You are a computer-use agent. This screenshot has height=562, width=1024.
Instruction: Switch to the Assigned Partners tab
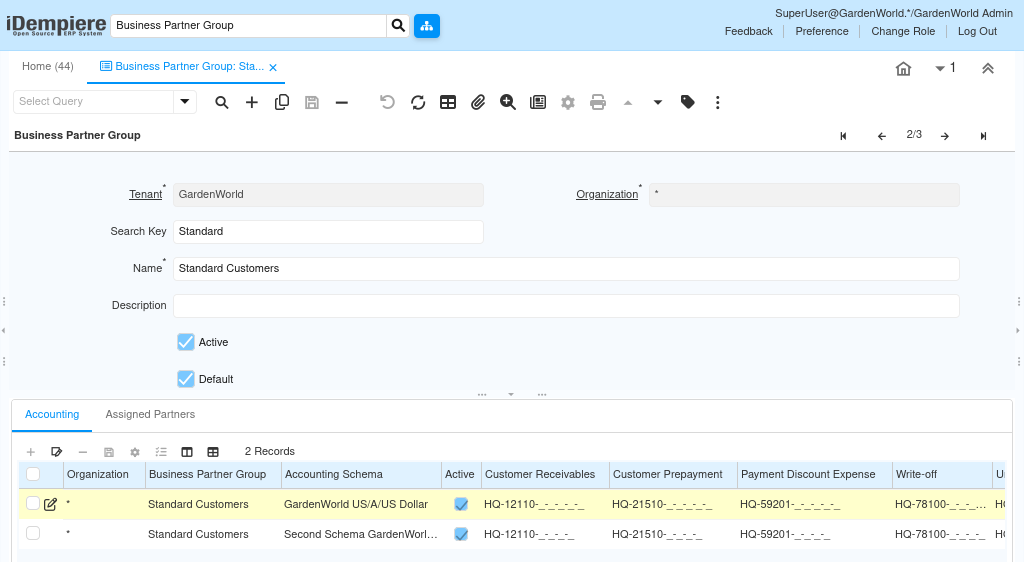[150, 414]
